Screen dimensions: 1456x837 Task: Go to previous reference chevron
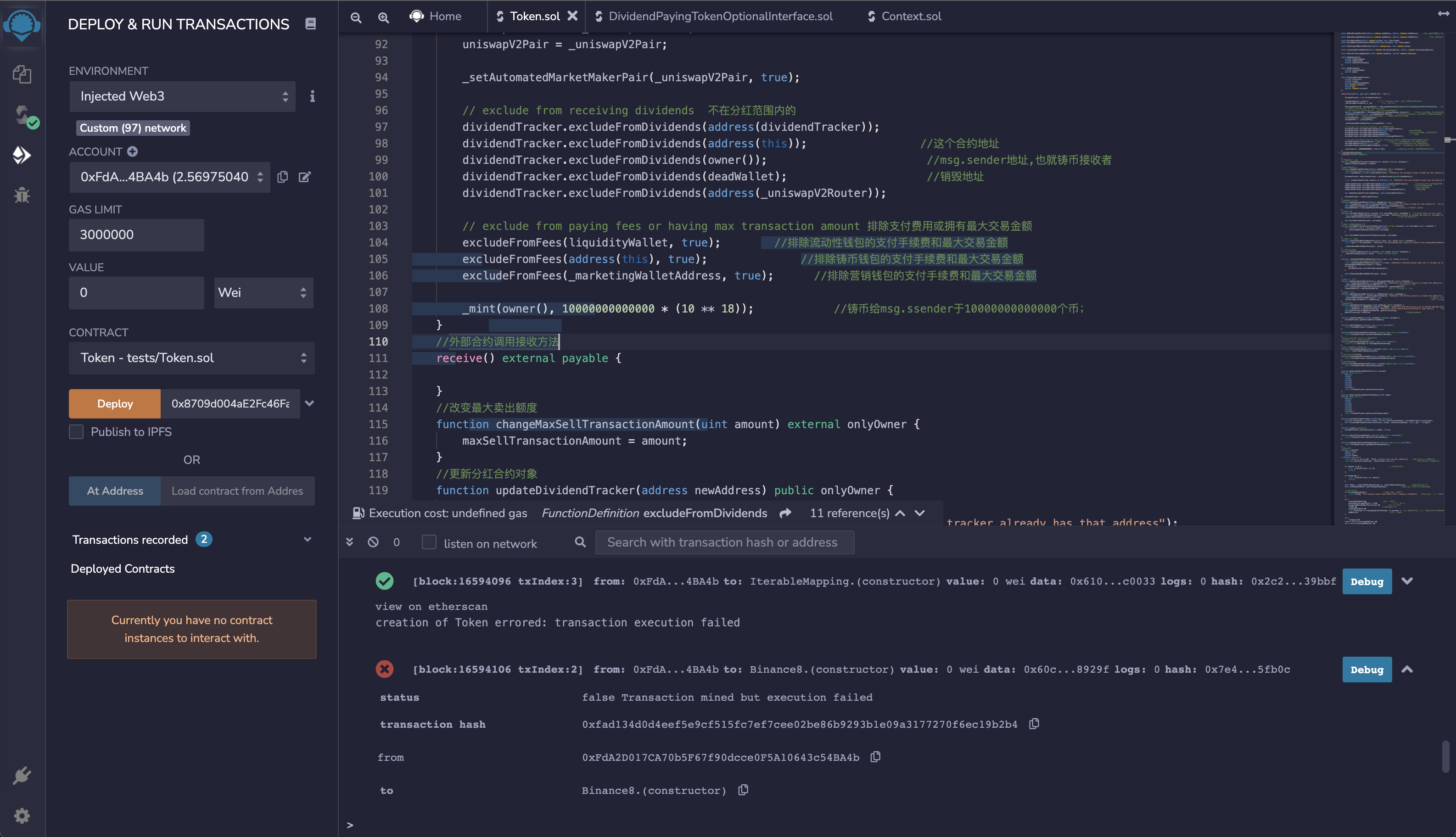point(901,513)
